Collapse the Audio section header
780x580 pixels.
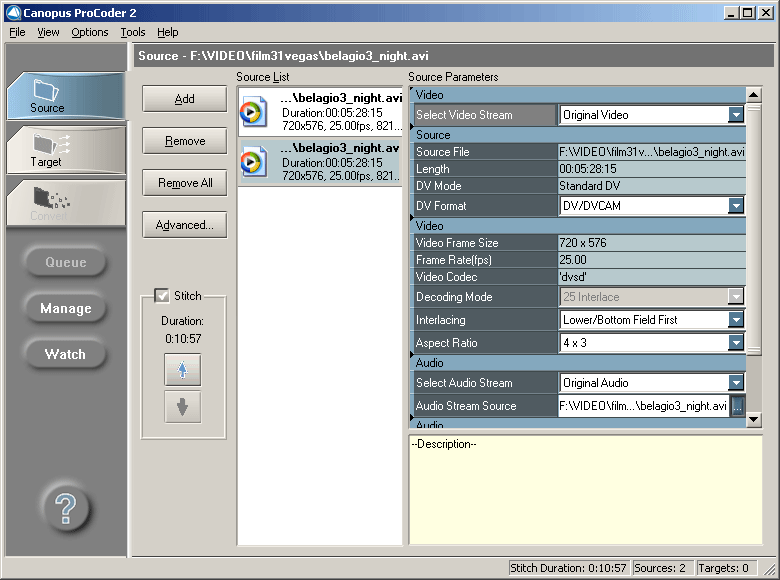pos(577,363)
